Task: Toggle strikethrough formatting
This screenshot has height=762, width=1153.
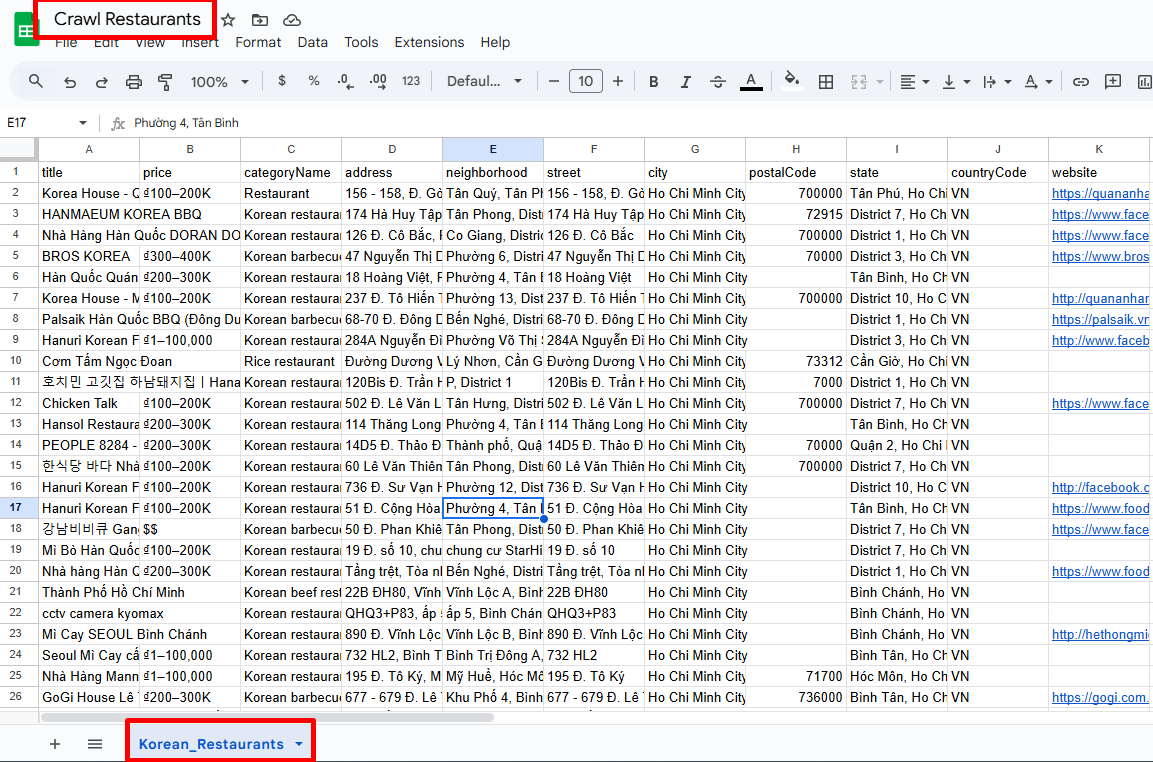Action: point(718,82)
